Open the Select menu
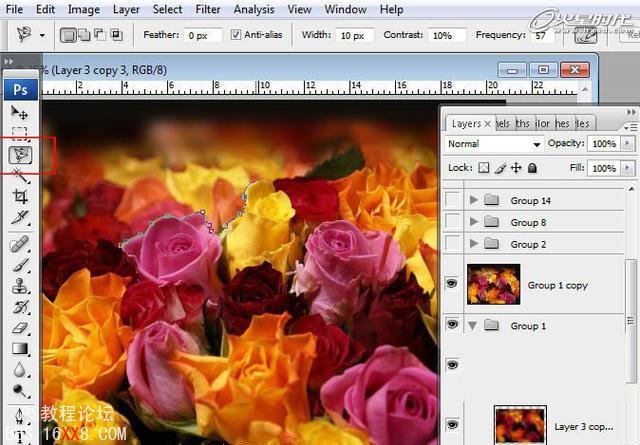The image size is (640, 445). click(x=167, y=9)
